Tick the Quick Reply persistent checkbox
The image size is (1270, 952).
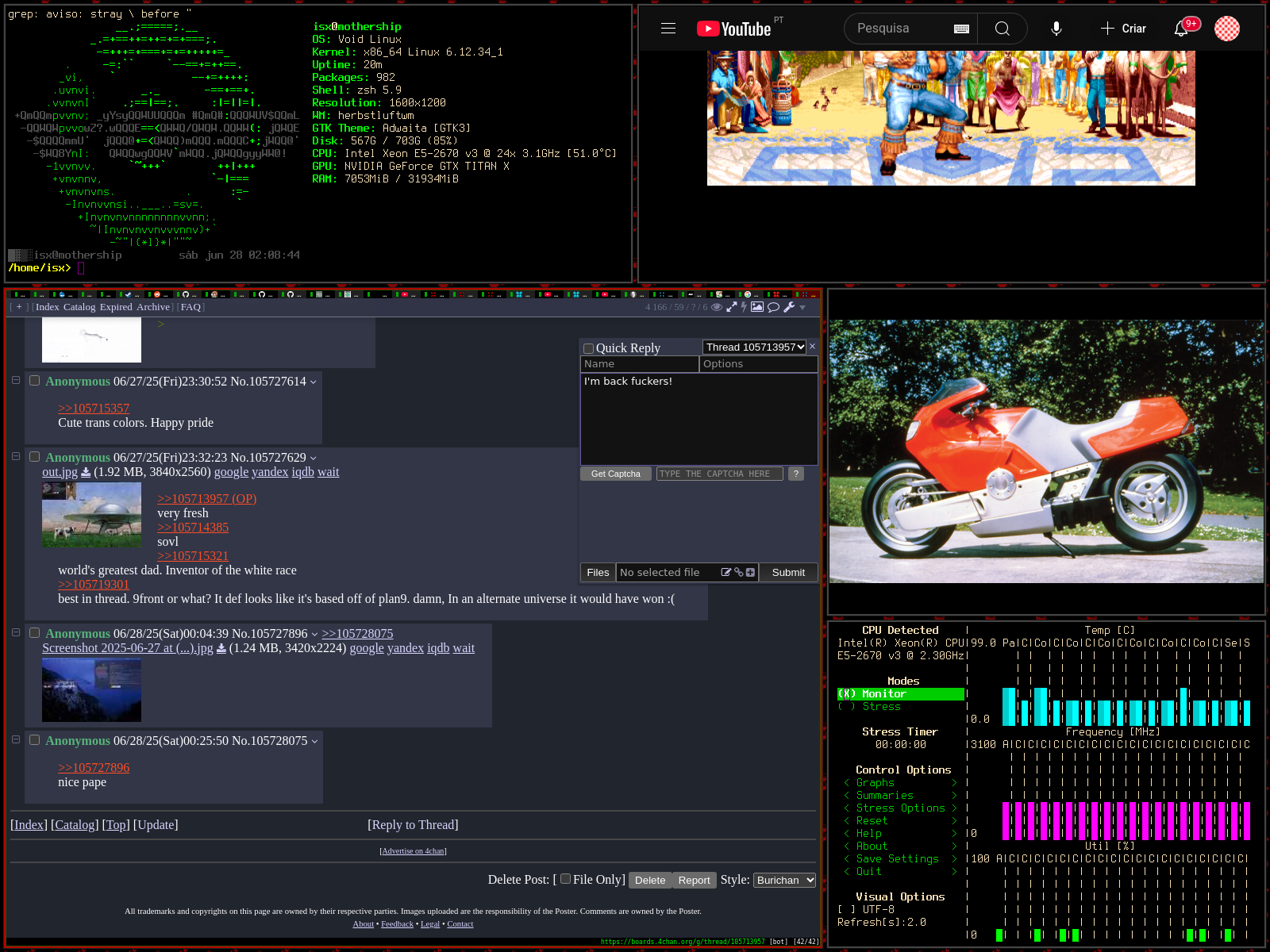[588, 348]
